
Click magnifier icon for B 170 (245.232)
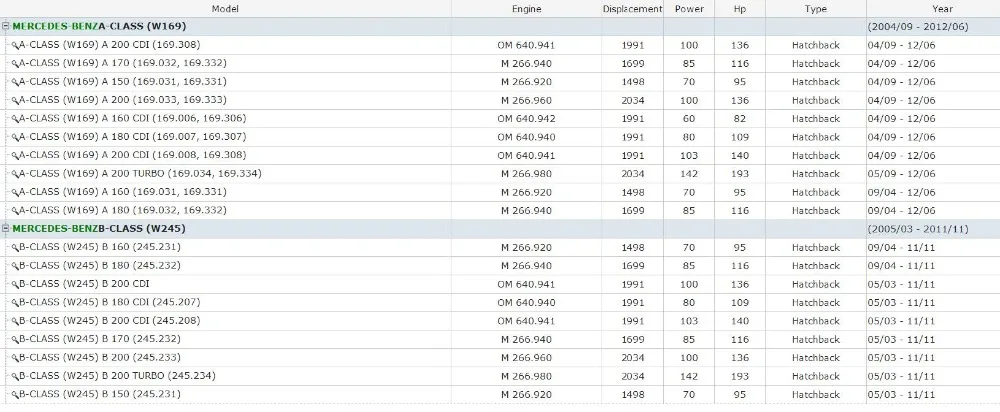(15, 339)
